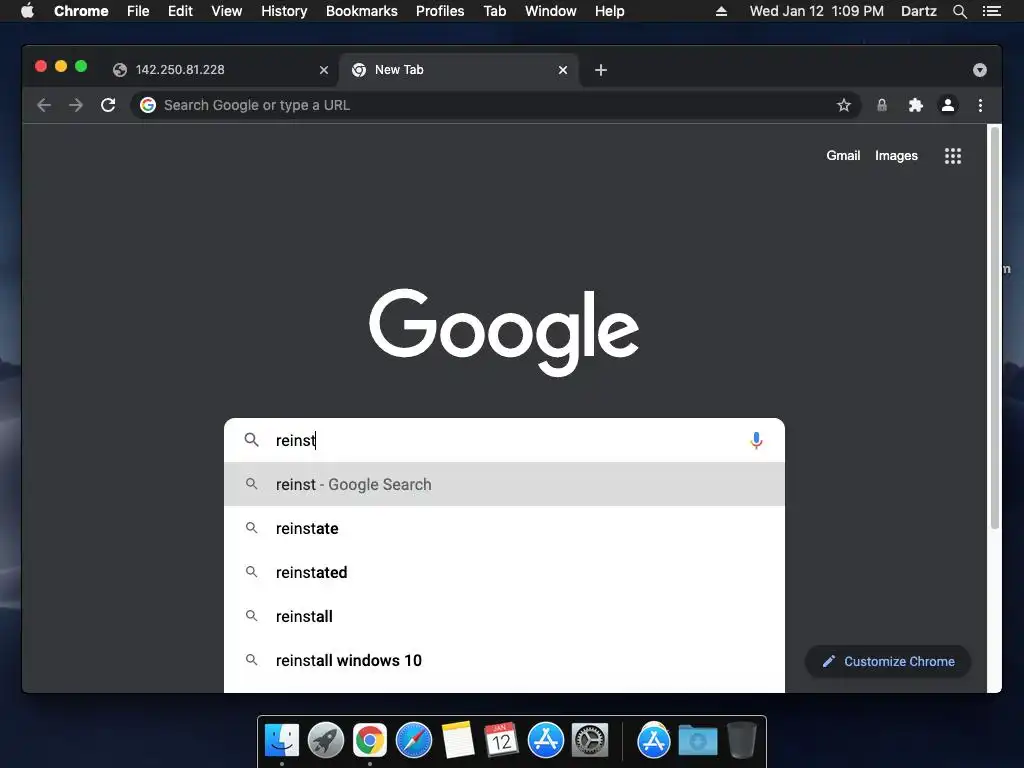1024x768 pixels.
Task: Reload the current page
Action: click(108, 105)
